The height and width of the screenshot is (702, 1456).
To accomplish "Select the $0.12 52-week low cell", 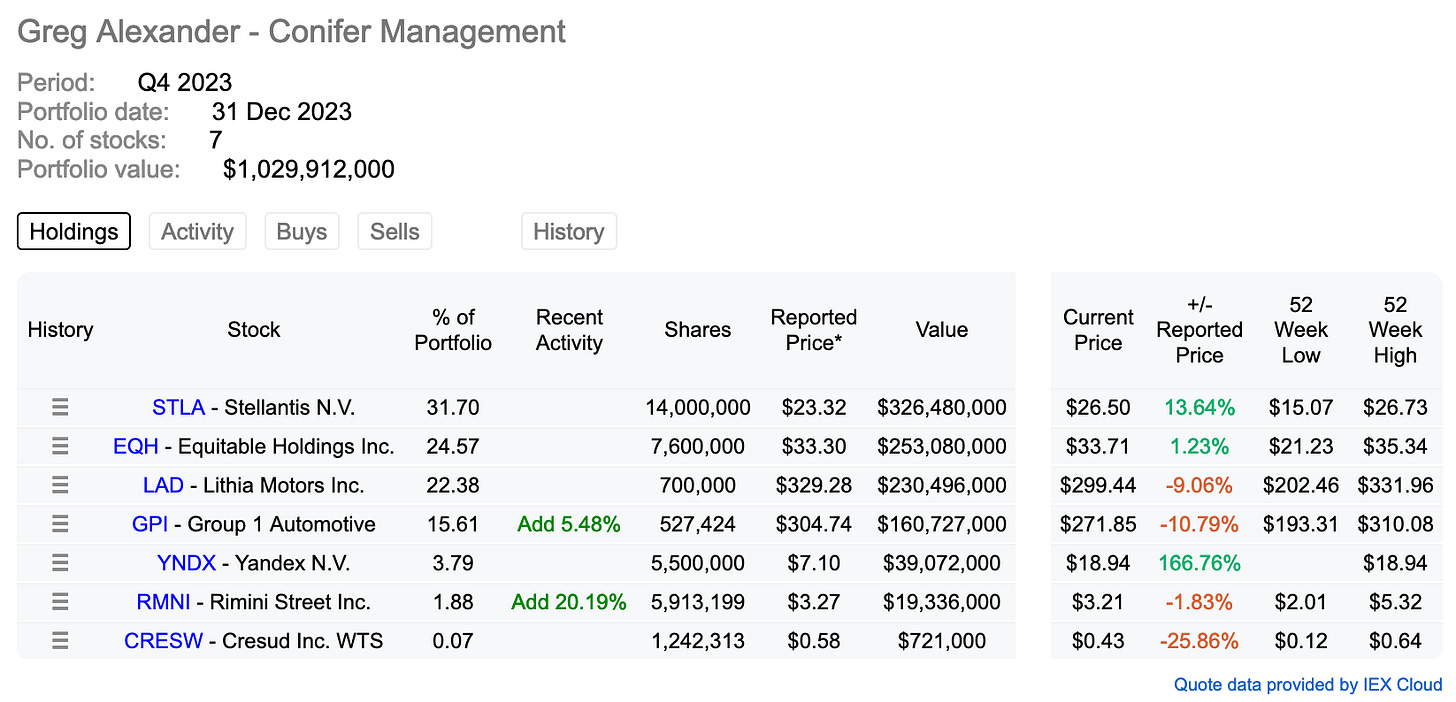I will tap(1301, 641).
